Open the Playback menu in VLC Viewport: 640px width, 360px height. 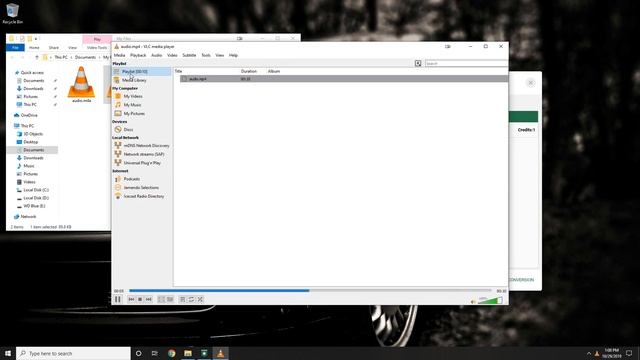pyautogui.click(x=138, y=55)
